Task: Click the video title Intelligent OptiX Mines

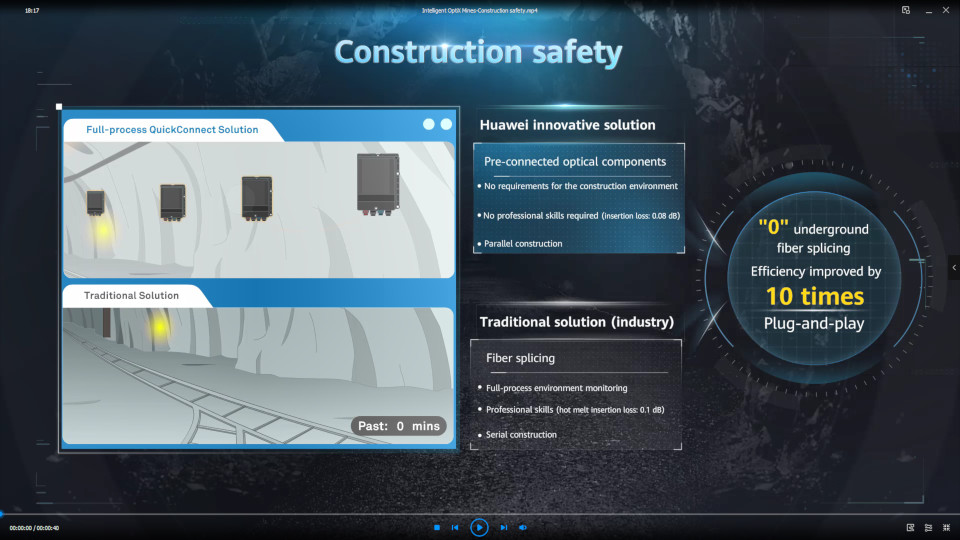Action: 479,9
